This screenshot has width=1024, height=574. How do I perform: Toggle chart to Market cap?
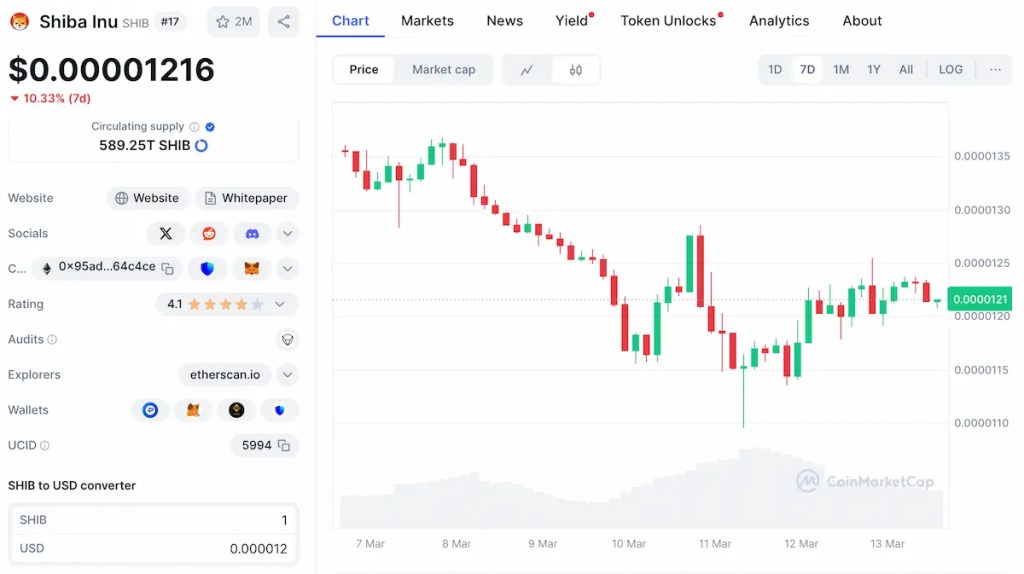pyautogui.click(x=443, y=70)
